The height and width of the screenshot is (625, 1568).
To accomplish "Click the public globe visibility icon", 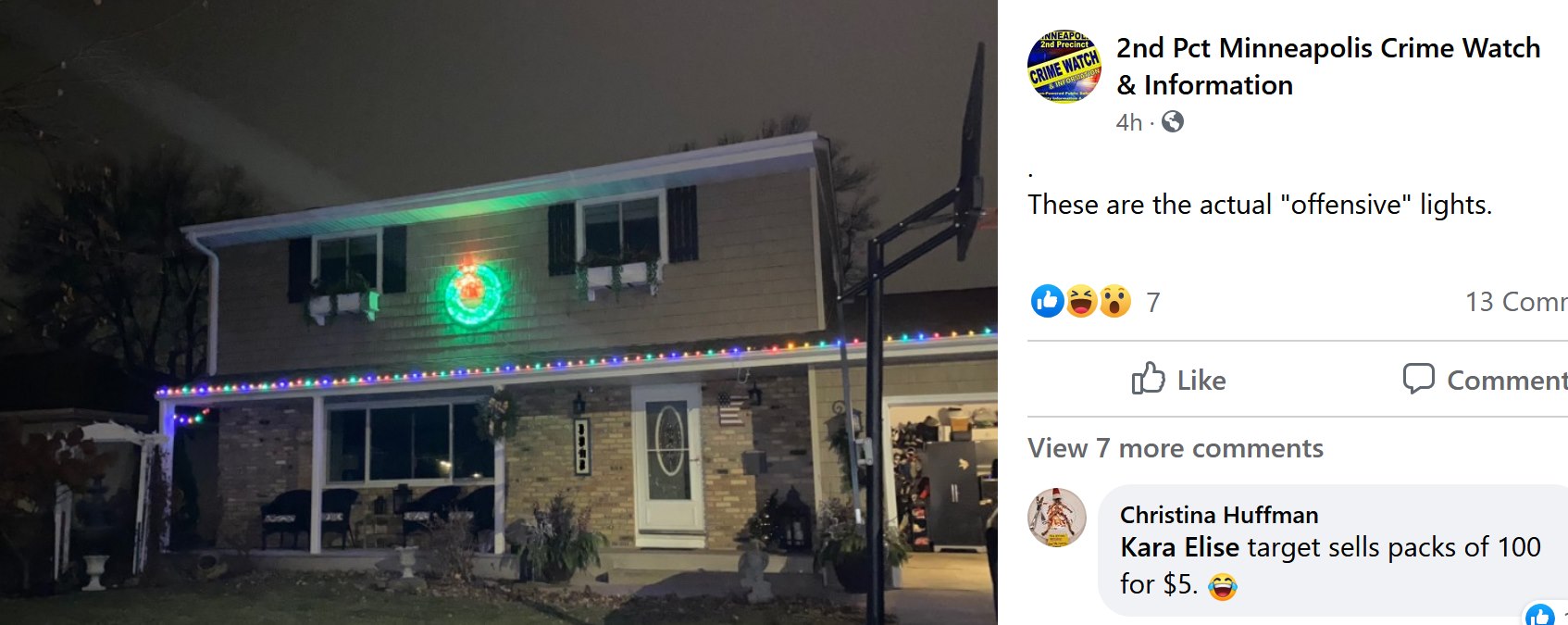I will click(x=1173, y=121).
